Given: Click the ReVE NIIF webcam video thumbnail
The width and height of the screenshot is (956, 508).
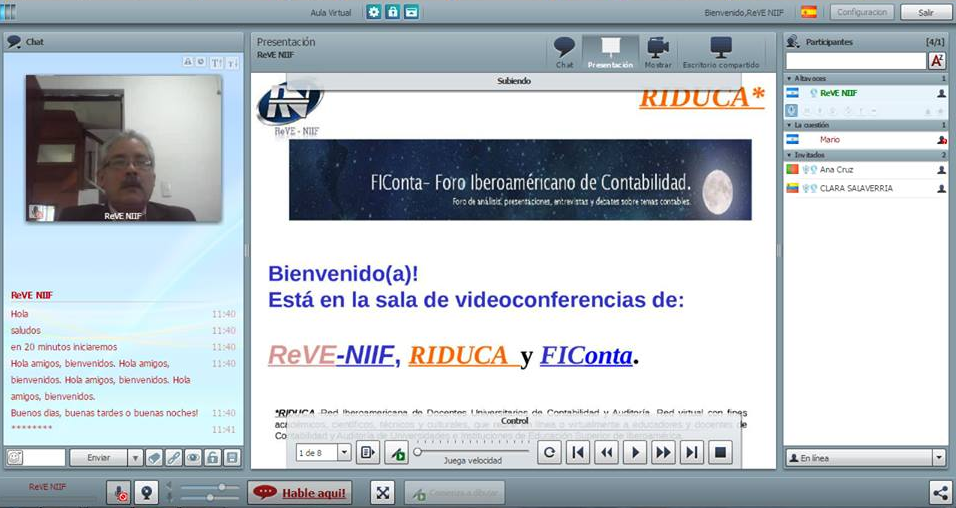Looking at the screenshot, I should click(x=123, y=148).
